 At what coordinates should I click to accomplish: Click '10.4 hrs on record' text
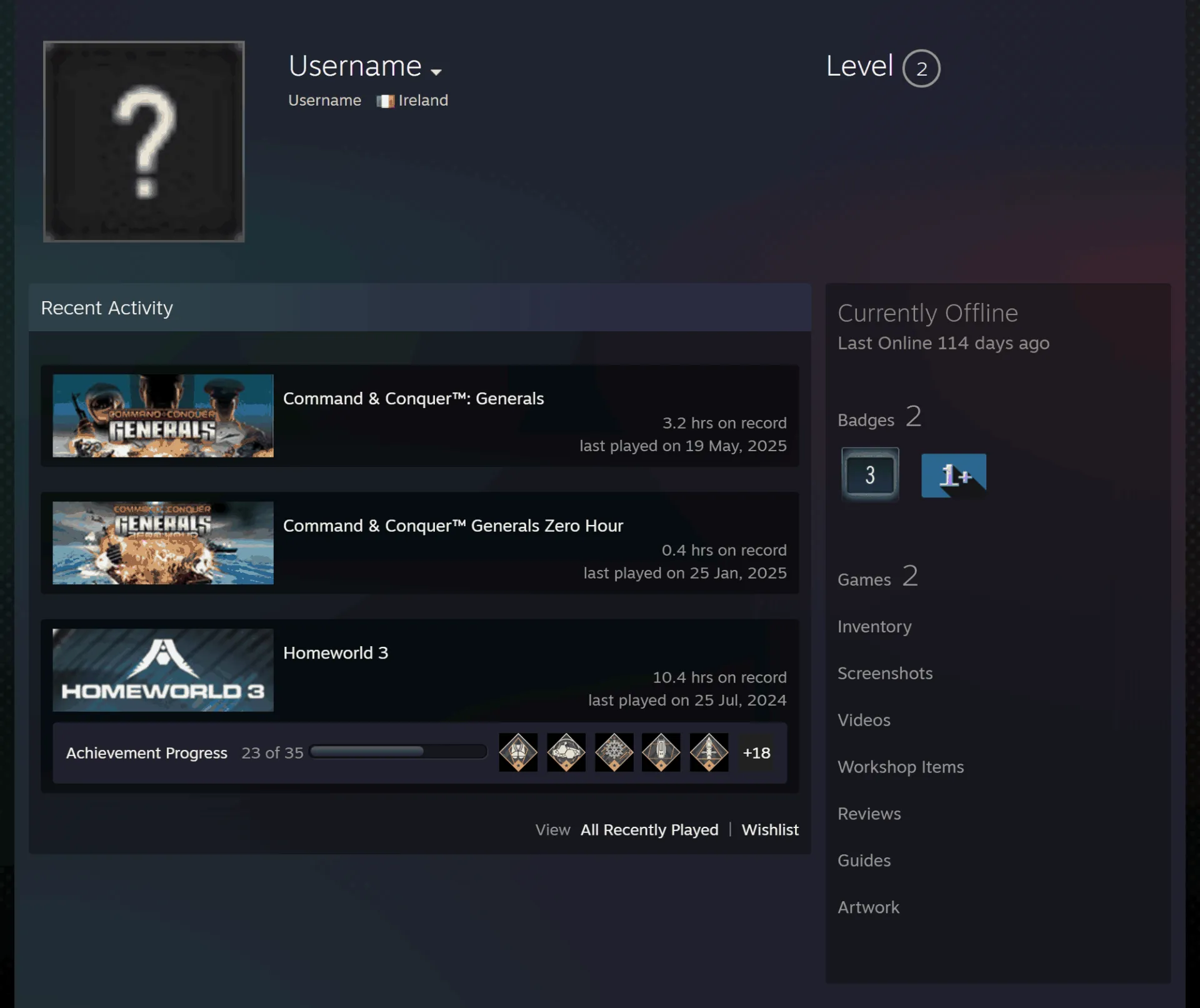719,677
